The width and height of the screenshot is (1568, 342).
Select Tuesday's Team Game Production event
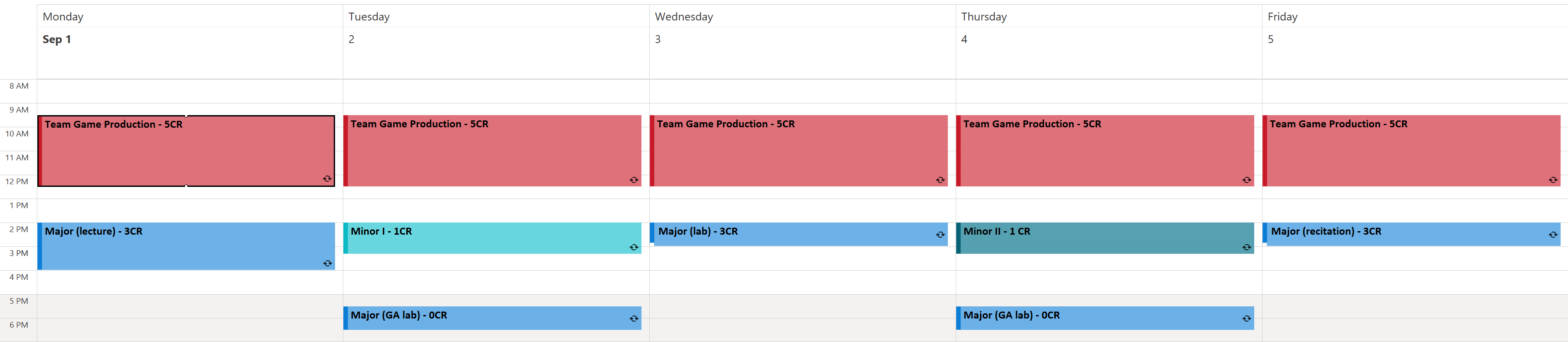(492, 152)
